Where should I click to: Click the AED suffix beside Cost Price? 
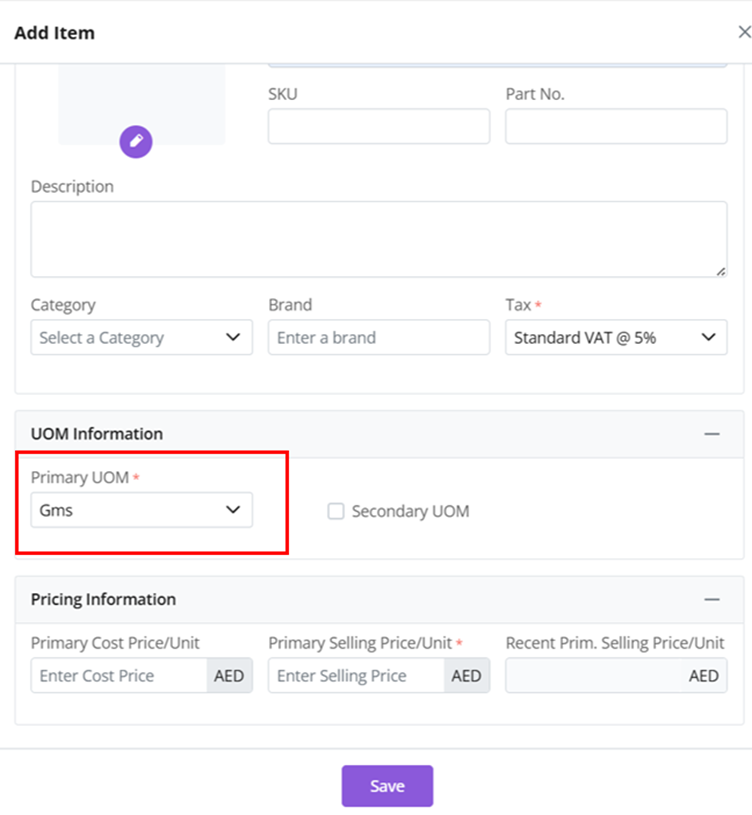click(229, 676)
